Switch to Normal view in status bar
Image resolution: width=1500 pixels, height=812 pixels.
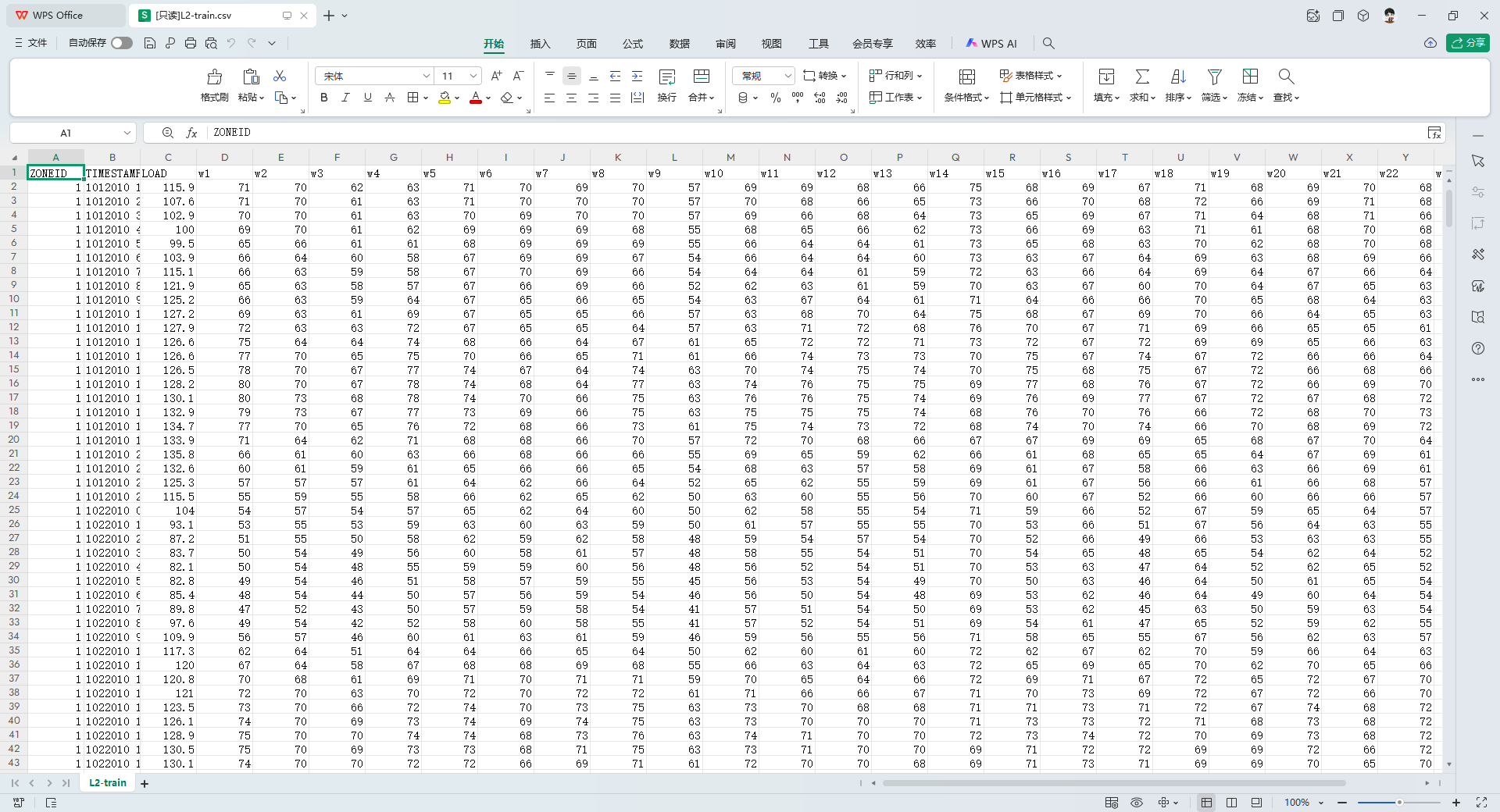1206,803
